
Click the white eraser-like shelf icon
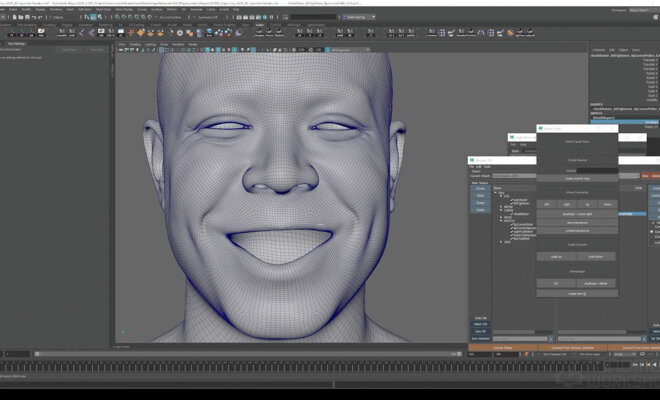pos(41,32)
